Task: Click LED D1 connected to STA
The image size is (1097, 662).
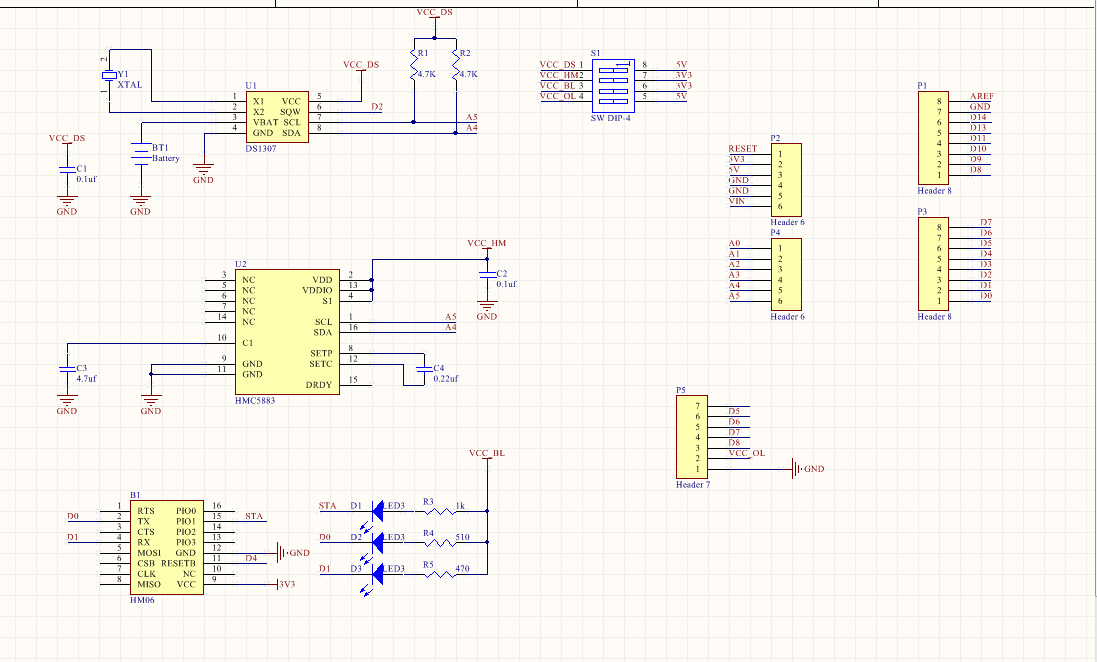Action: coord(376,511)
